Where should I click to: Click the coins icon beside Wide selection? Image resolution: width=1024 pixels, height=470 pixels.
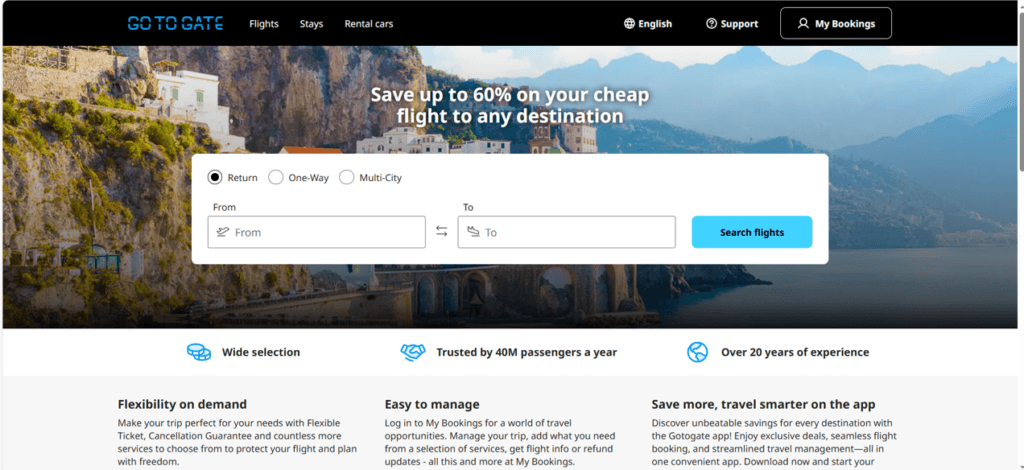pos(199,352)
